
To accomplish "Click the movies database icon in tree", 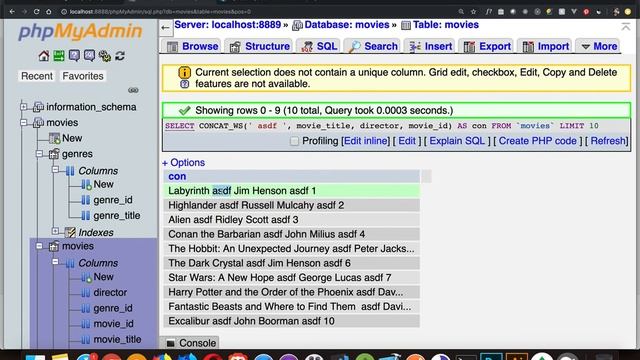I will pyautogui.click(x=38, y=122).
